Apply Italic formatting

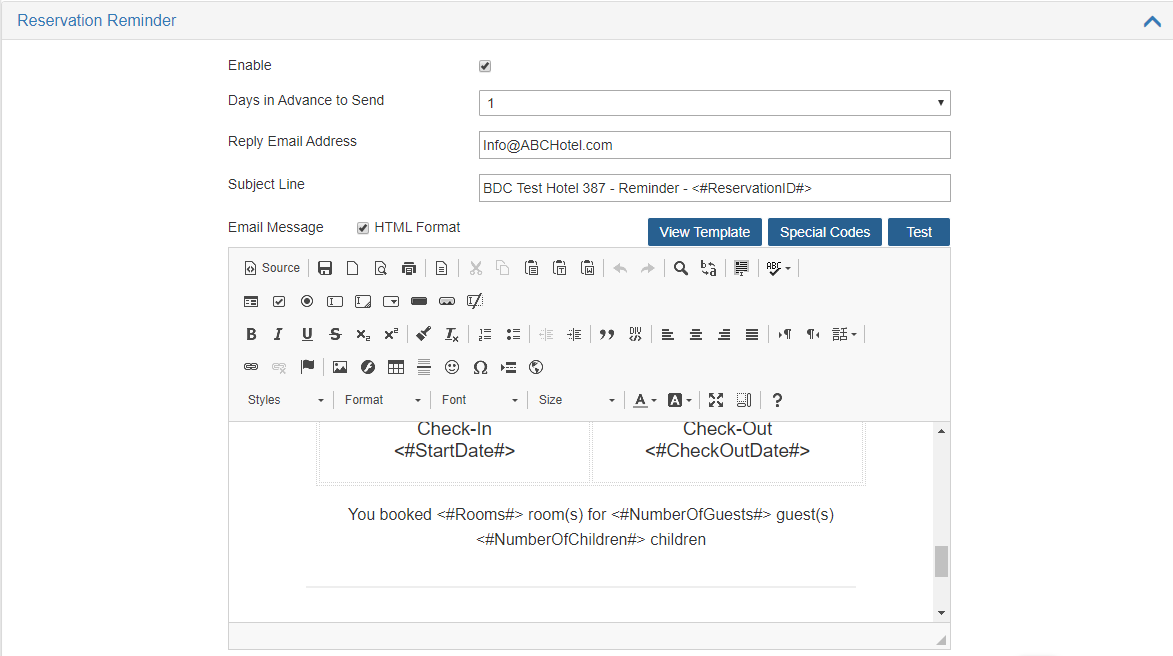point(278,334)
